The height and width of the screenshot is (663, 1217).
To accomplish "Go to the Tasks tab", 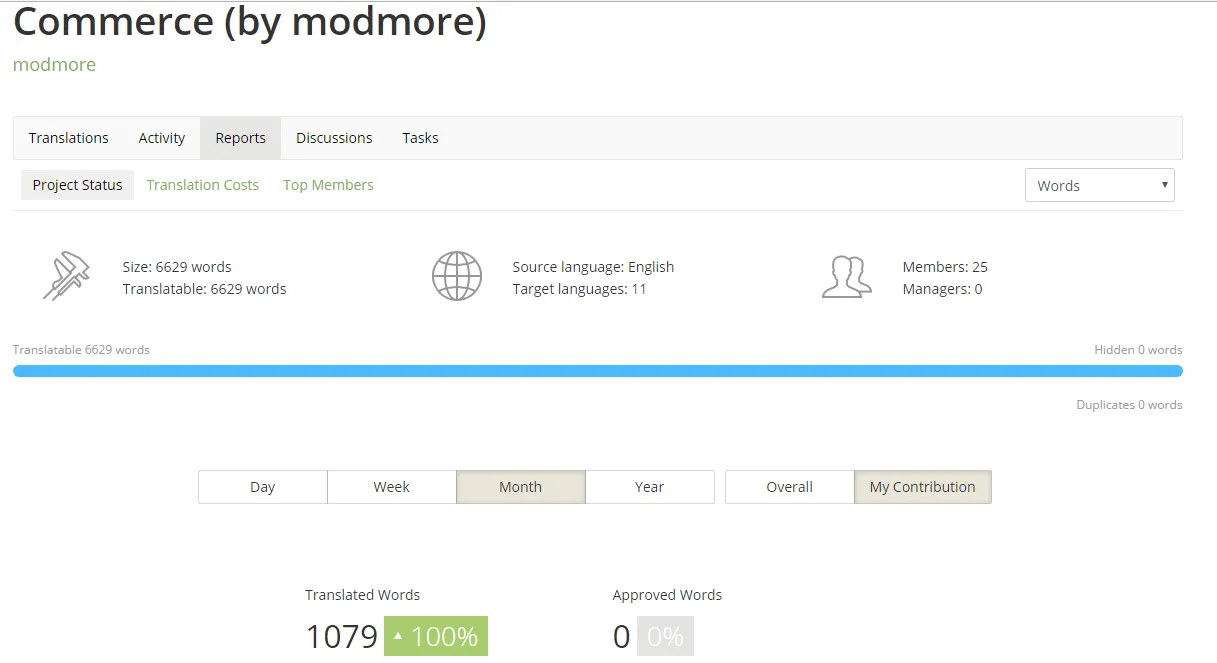I will pyautogui.click(x=421, y=138).
